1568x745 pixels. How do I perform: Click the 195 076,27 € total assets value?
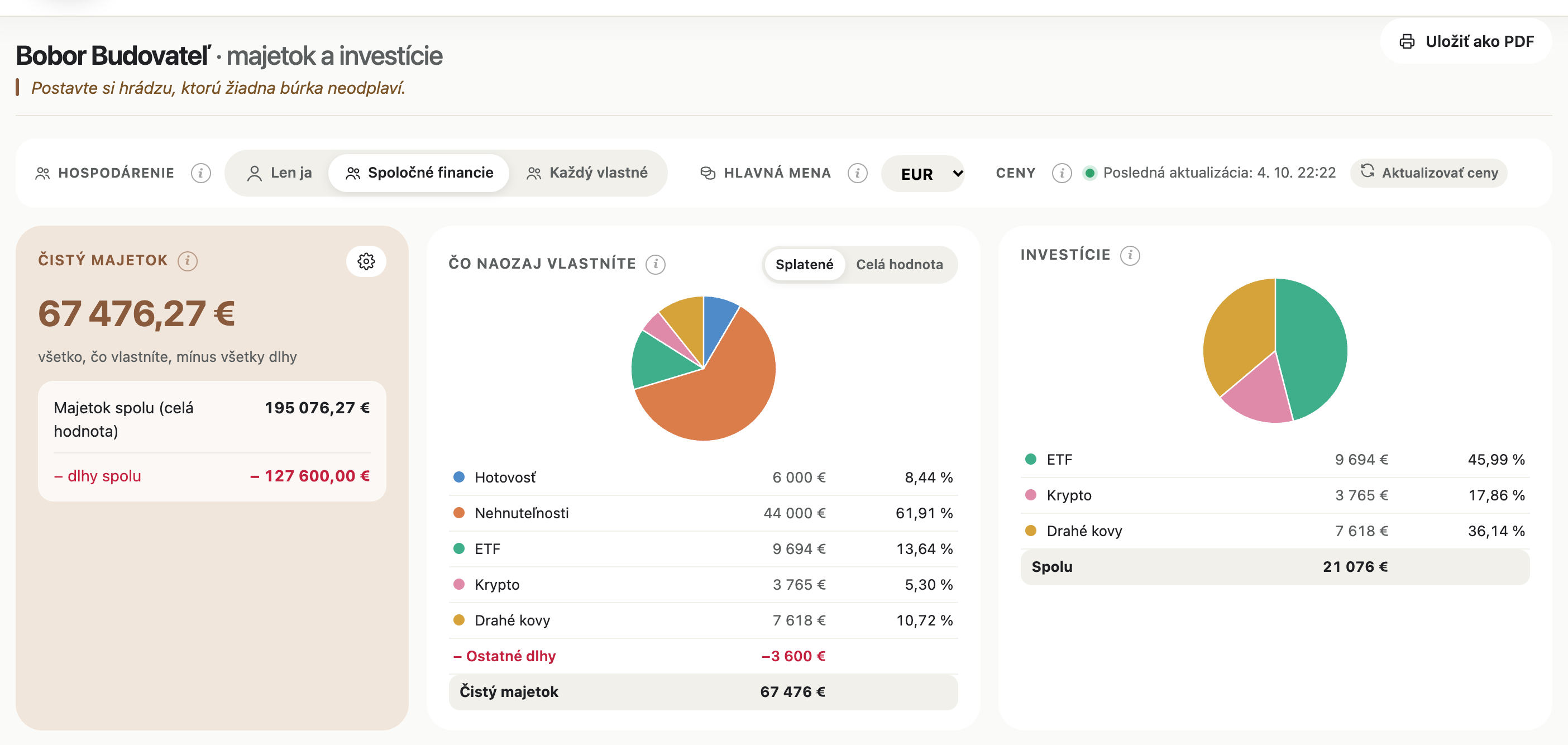coord(317,408)
